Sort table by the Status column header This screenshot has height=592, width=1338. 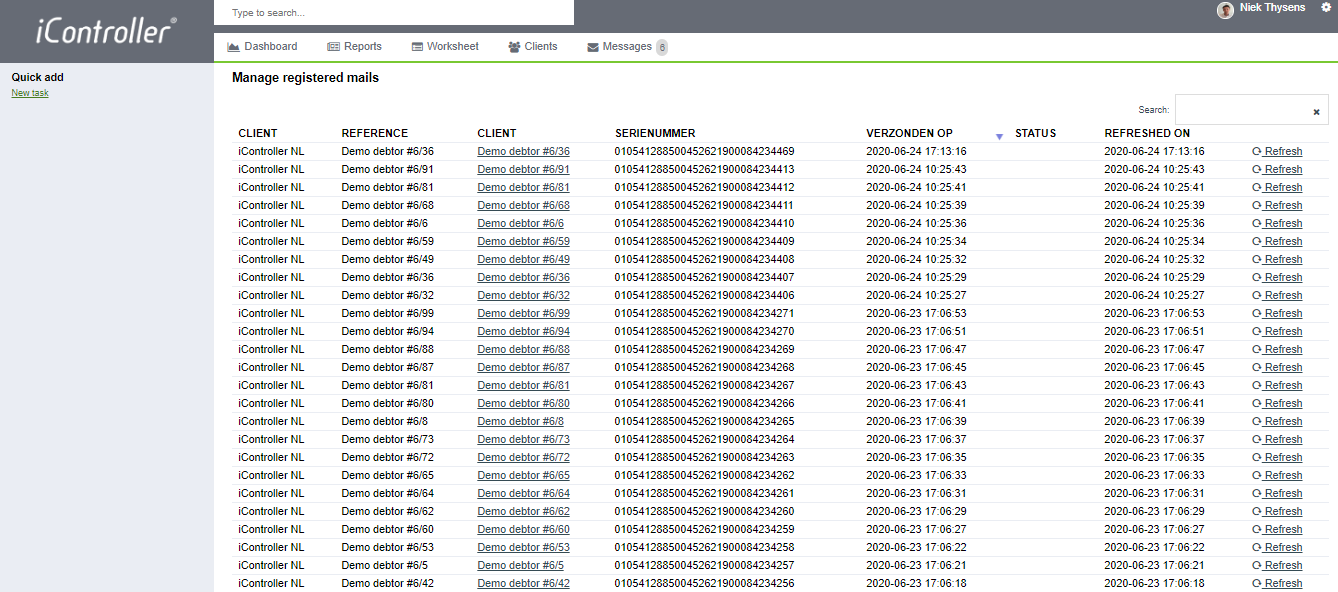click(1035, 133)
